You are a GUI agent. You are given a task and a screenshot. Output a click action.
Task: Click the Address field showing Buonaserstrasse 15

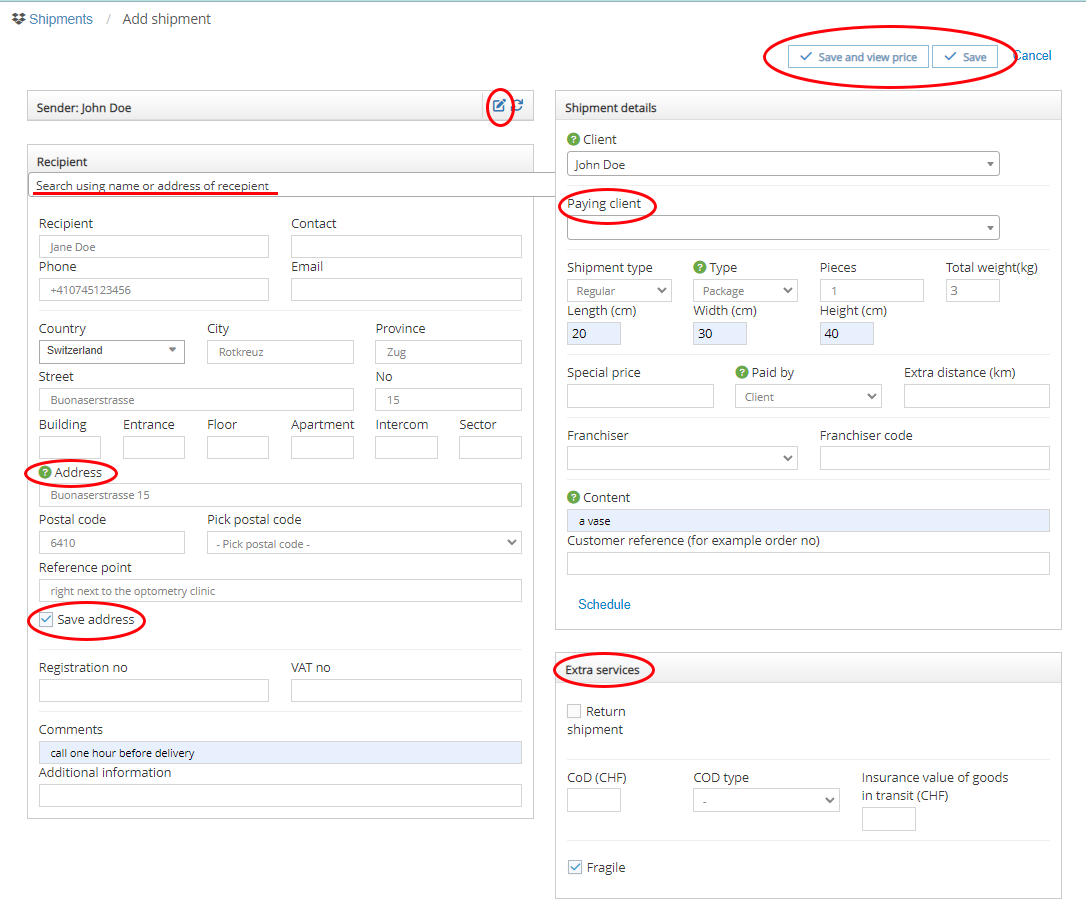(x=280, y=495)
